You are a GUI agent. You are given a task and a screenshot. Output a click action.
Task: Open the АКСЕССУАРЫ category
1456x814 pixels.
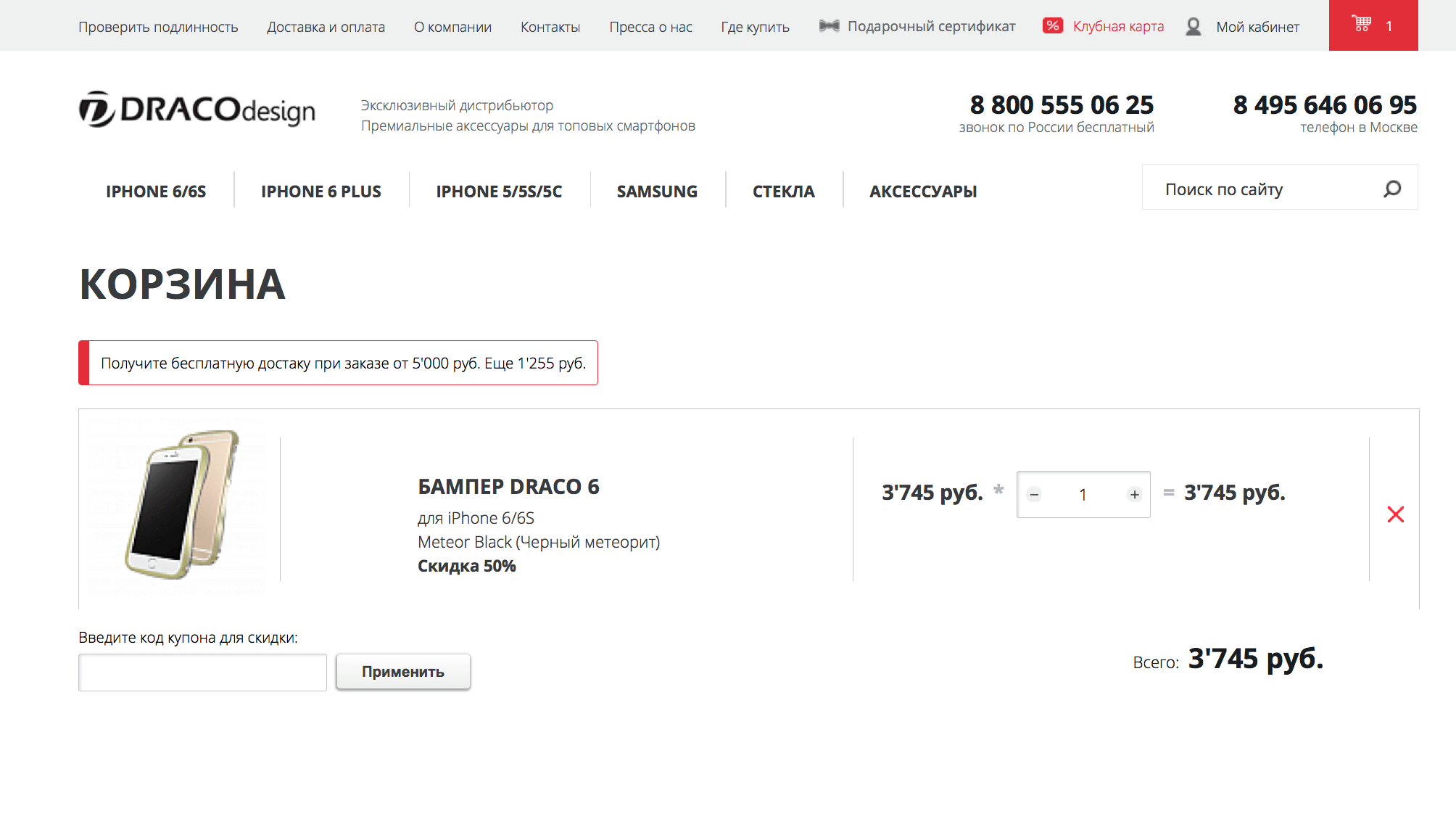(923, 192)
